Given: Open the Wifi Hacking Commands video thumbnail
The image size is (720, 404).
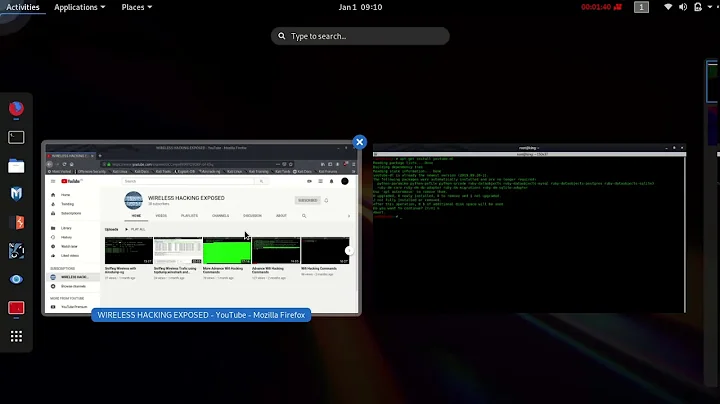Looking at the screenshot, I should [x=325, y=251].
